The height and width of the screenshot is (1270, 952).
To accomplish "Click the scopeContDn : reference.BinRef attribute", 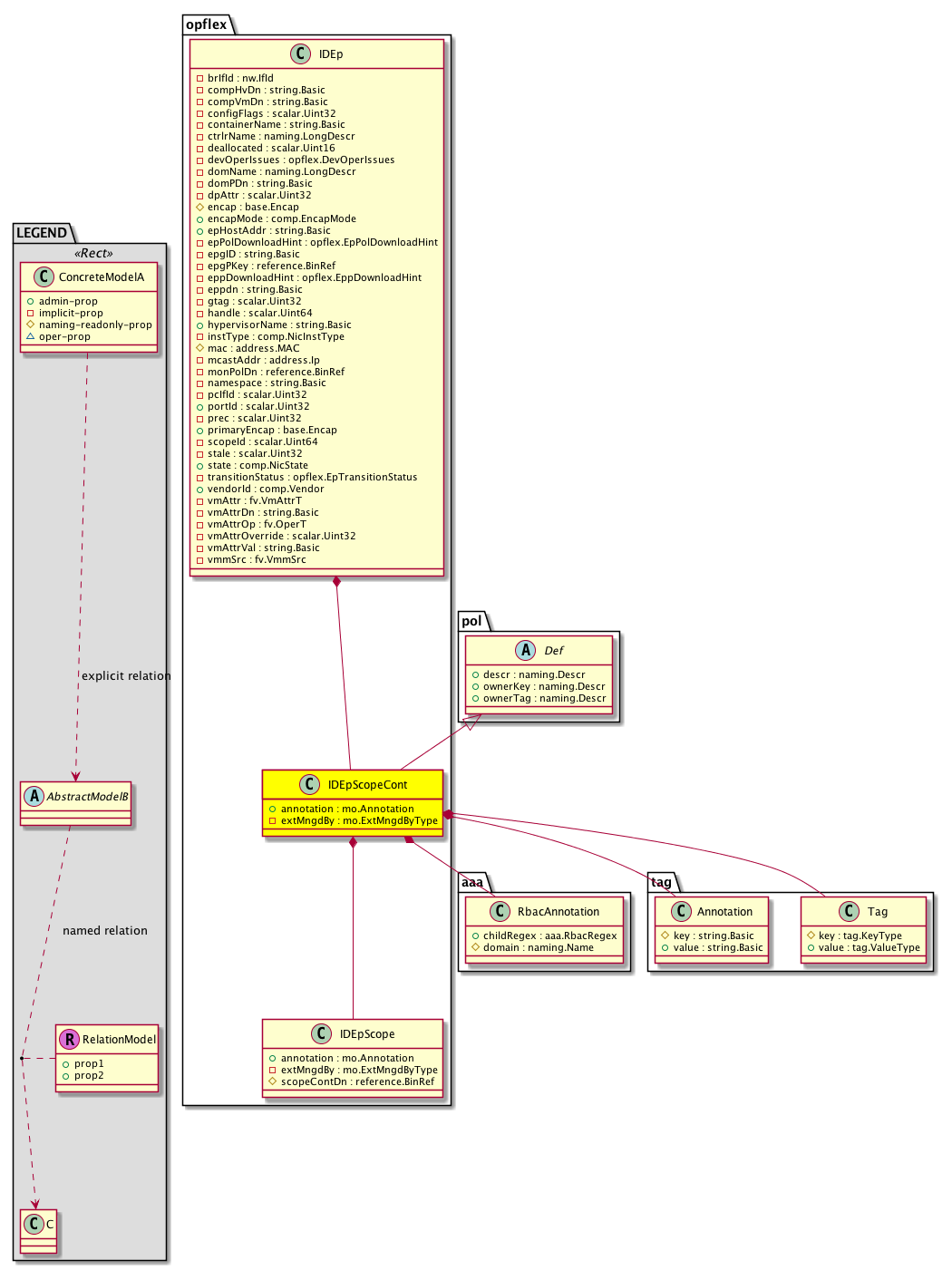I will (357, 1081).
